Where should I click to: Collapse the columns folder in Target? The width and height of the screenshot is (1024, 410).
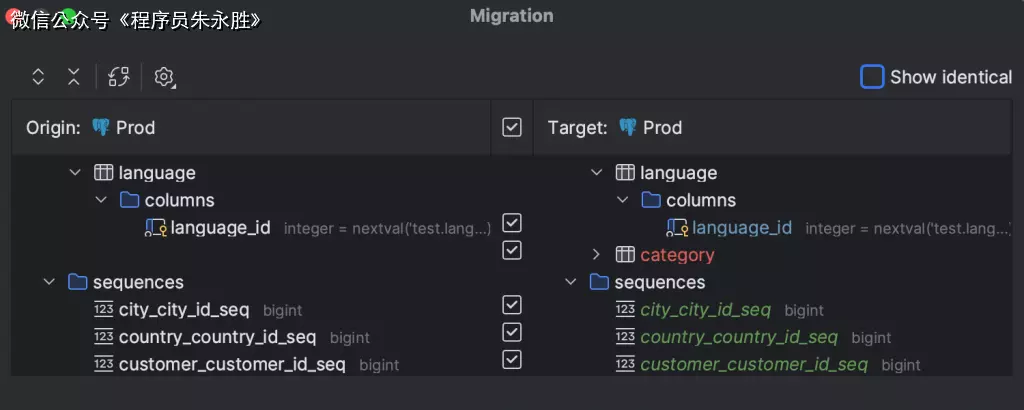pos(623,200)
